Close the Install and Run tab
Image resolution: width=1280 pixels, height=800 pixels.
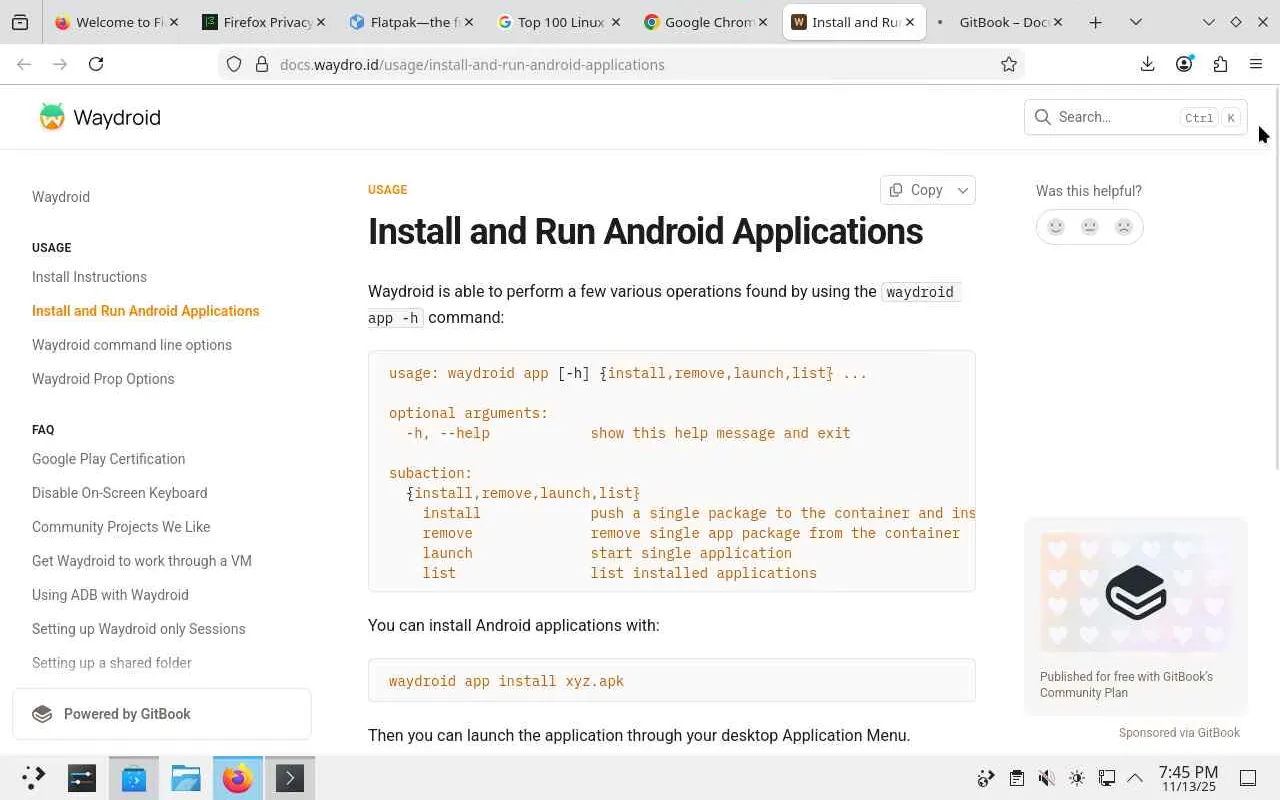(910, 22)
